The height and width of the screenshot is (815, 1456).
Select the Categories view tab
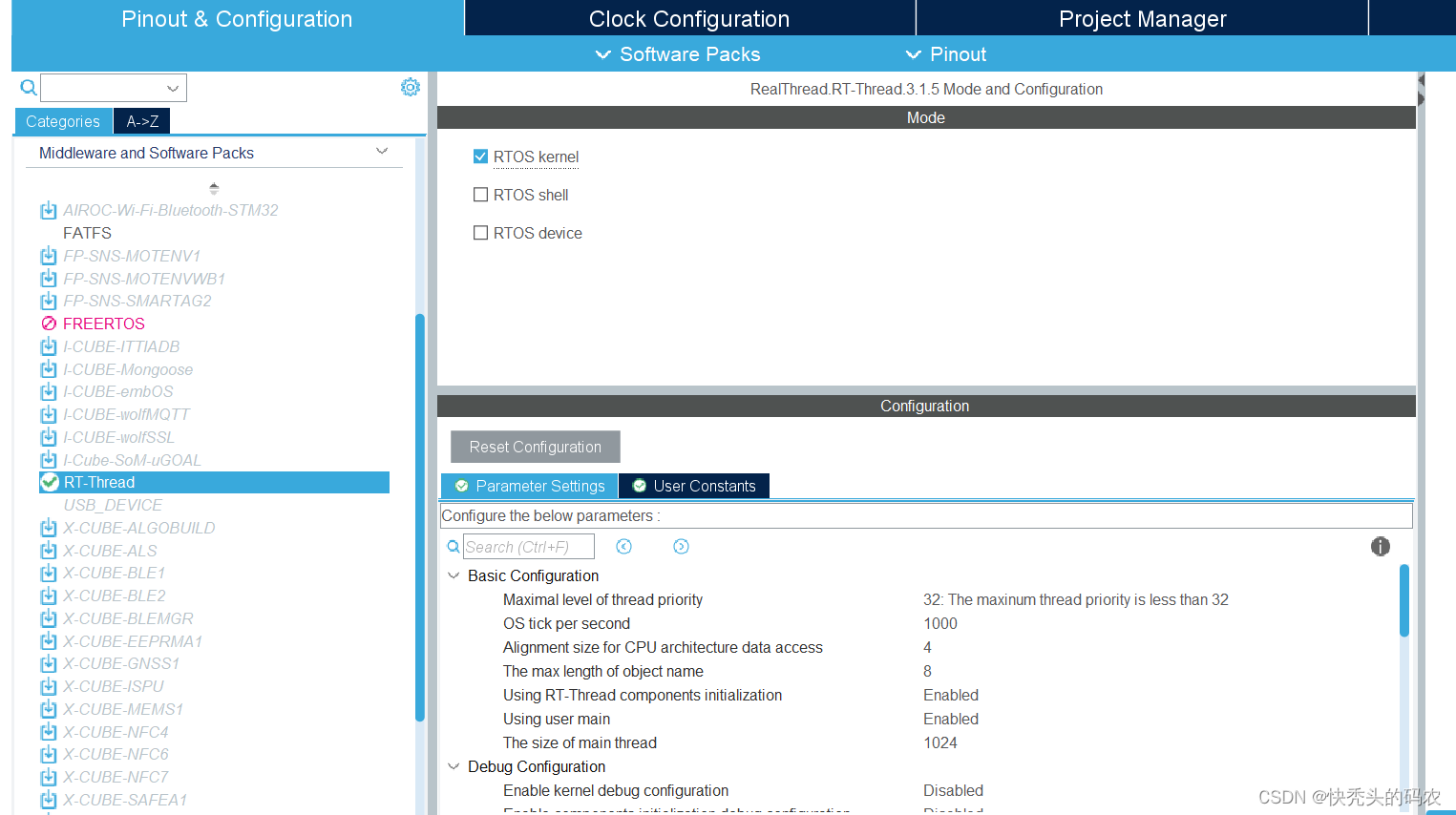coord(63,121)
